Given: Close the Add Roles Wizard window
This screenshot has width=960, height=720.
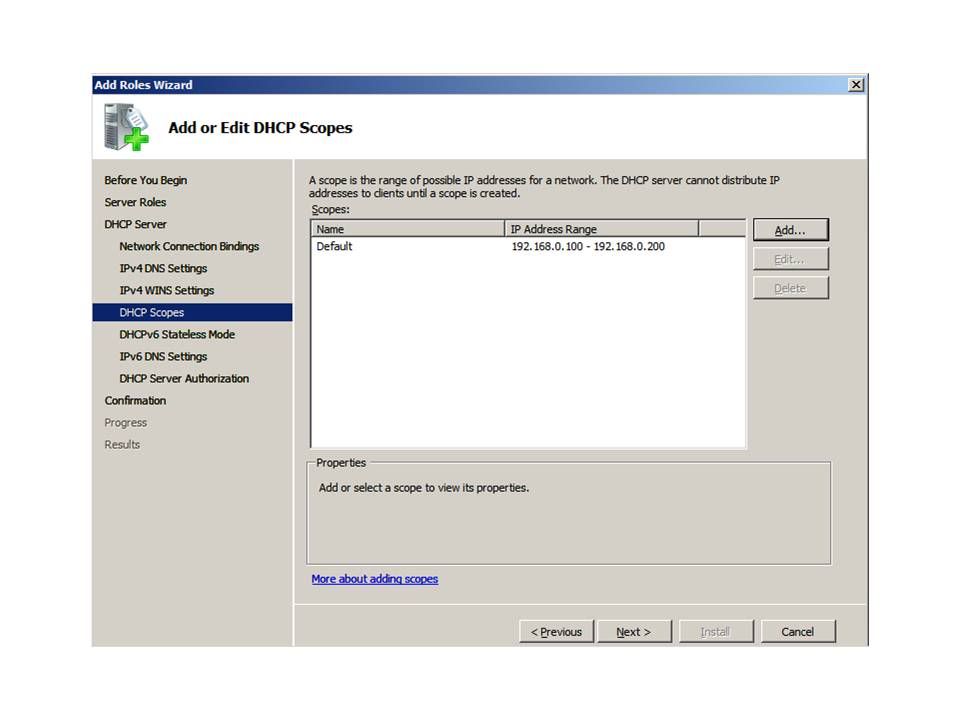Looking at the screenshot, I should [x=857, y=84].
